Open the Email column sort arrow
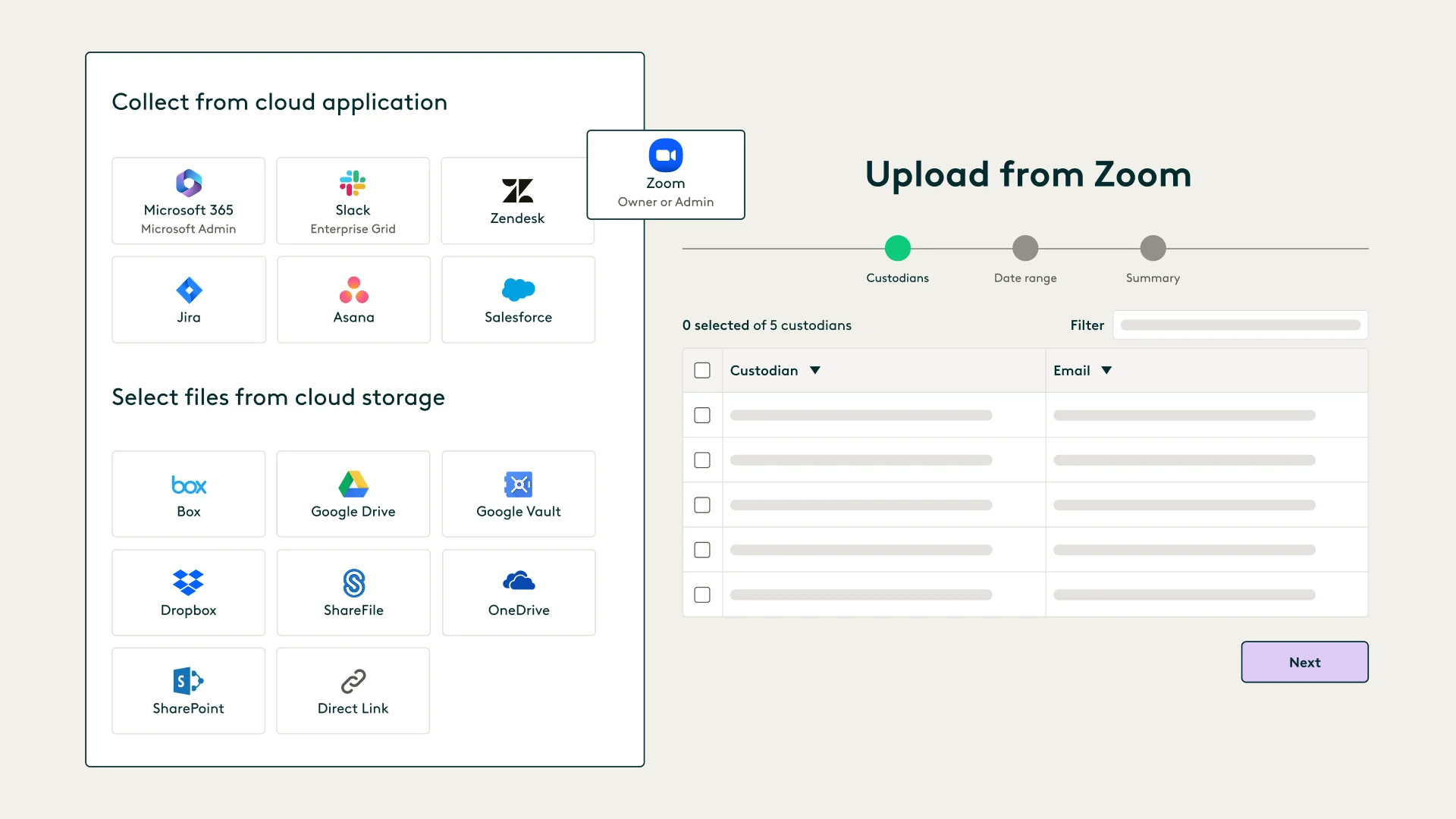1456x819 pixels. point(1106,370)
